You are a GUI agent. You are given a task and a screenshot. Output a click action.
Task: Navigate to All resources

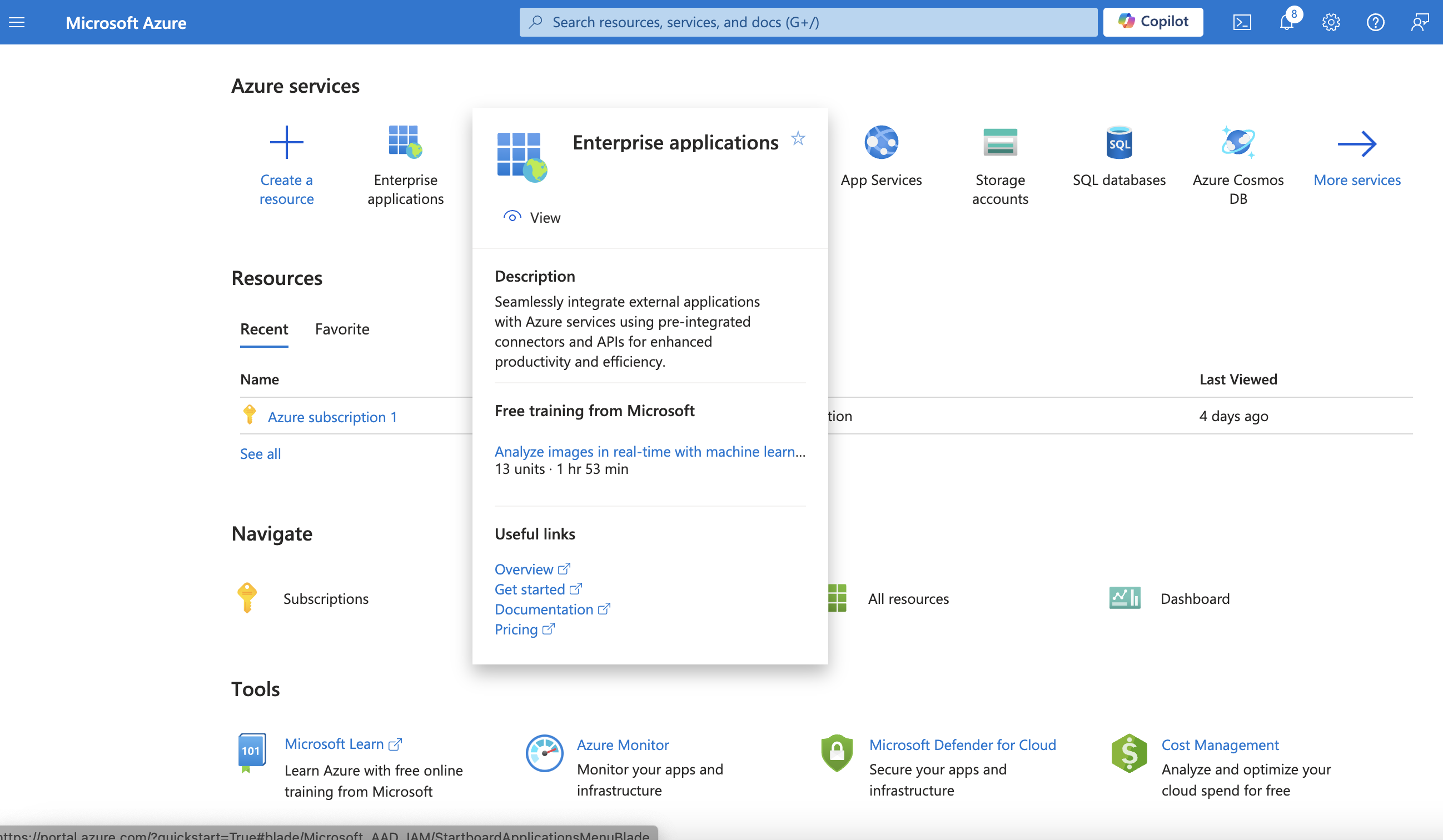point(908,598)
